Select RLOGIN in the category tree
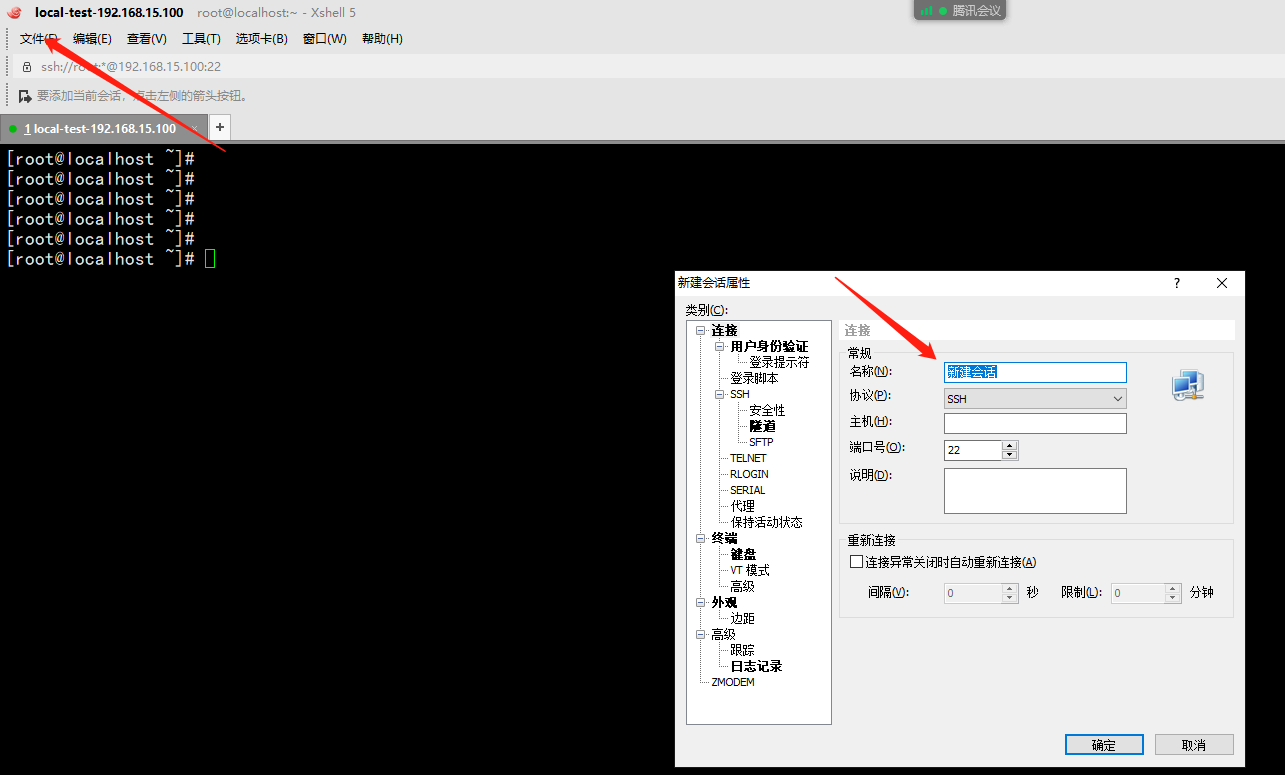 (749, 474)
